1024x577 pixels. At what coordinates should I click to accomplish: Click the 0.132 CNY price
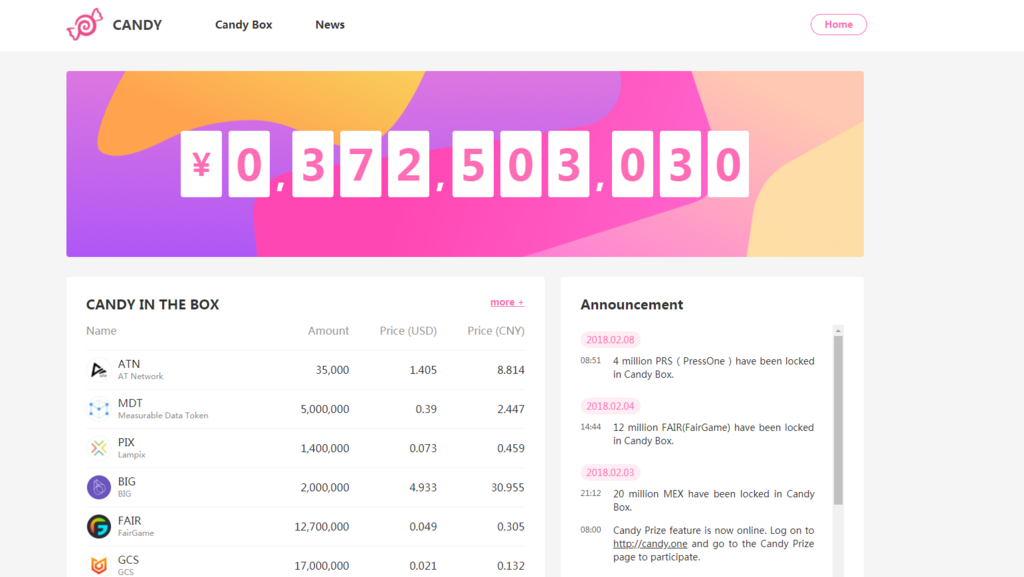click(511, 566)
